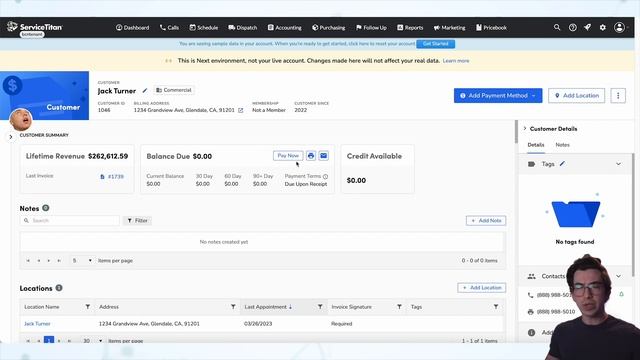Viewport: 640px width, 360px height.
Task: Open the Follow Up menu
Action: pyautogui.click(x=371, y=27)
